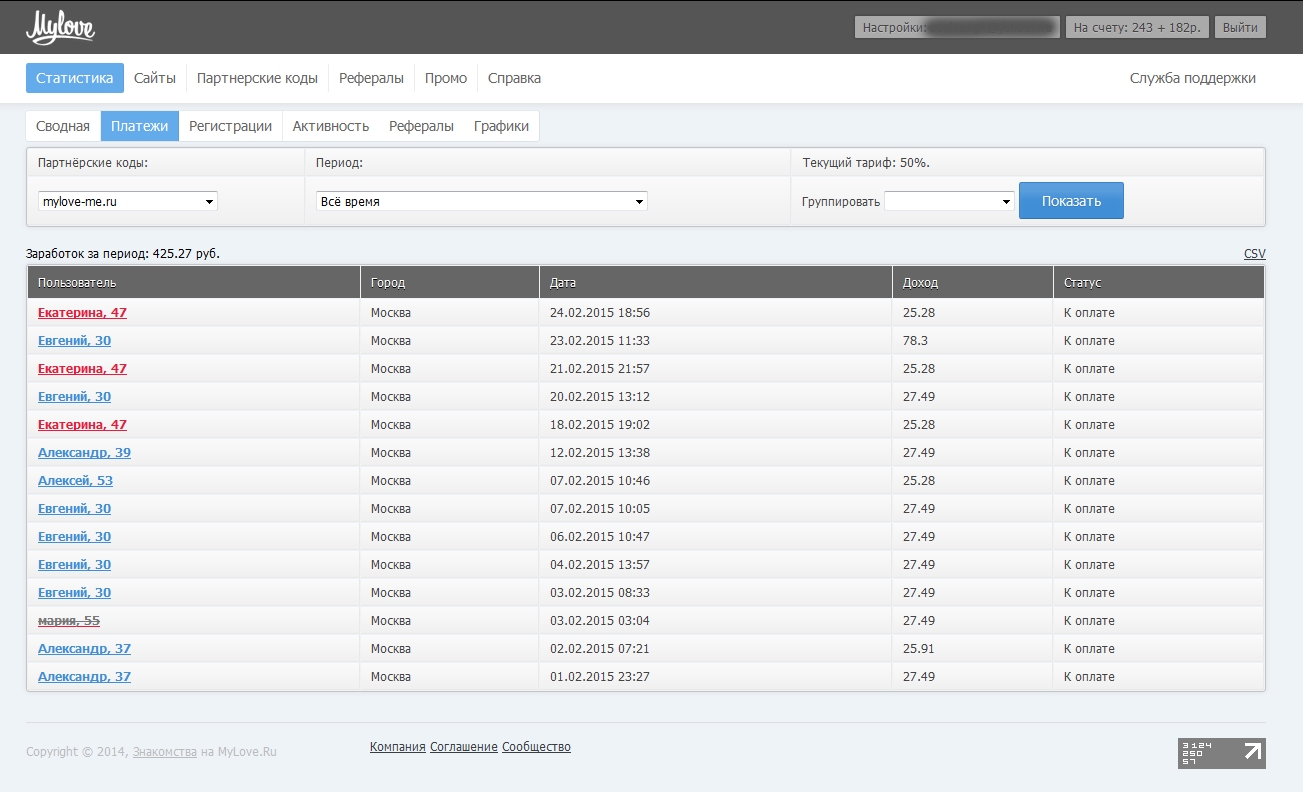Click the MyLove logo
1303x792 pixels.
point(60,27)
